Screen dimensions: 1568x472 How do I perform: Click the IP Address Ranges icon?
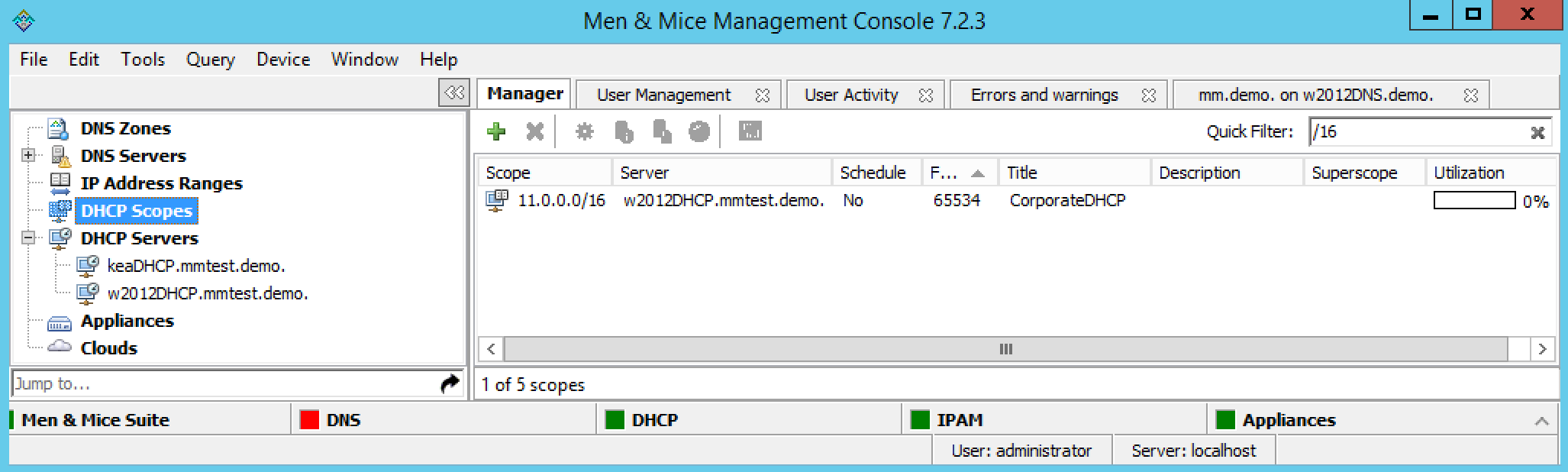coord(60,183)
